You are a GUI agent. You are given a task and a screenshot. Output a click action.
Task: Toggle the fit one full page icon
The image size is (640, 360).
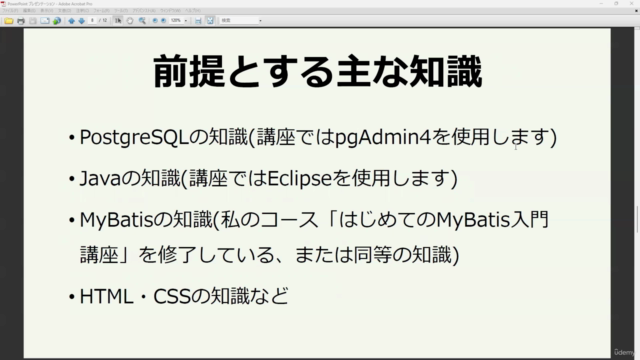(x=210, y=20)
